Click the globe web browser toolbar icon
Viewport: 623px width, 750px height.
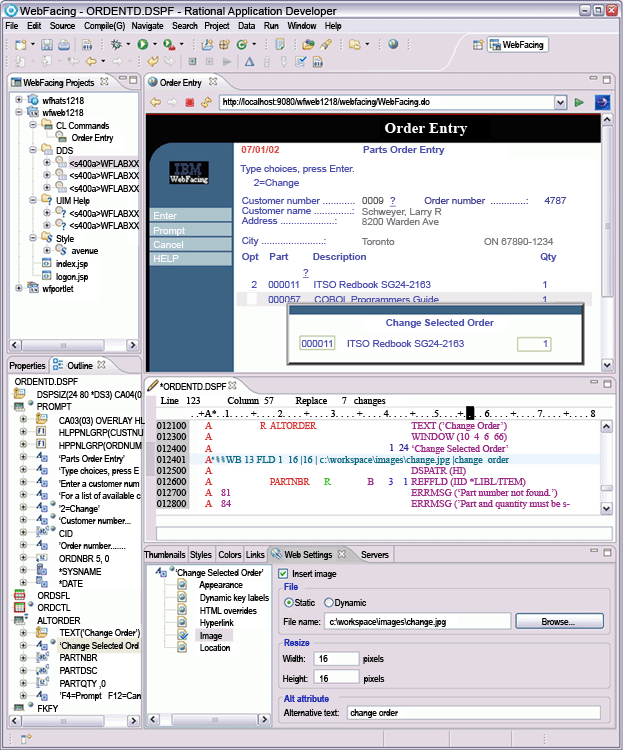pyautogui.click(x=393, y=44)
